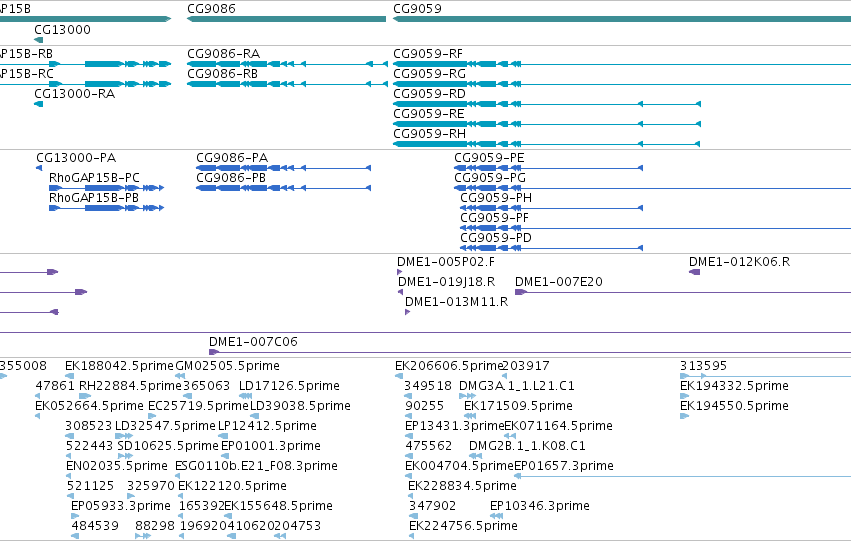Viewport: 851px width, 541px height.
Task: Select protein CG9059-PH label
Action: (496, 198)
